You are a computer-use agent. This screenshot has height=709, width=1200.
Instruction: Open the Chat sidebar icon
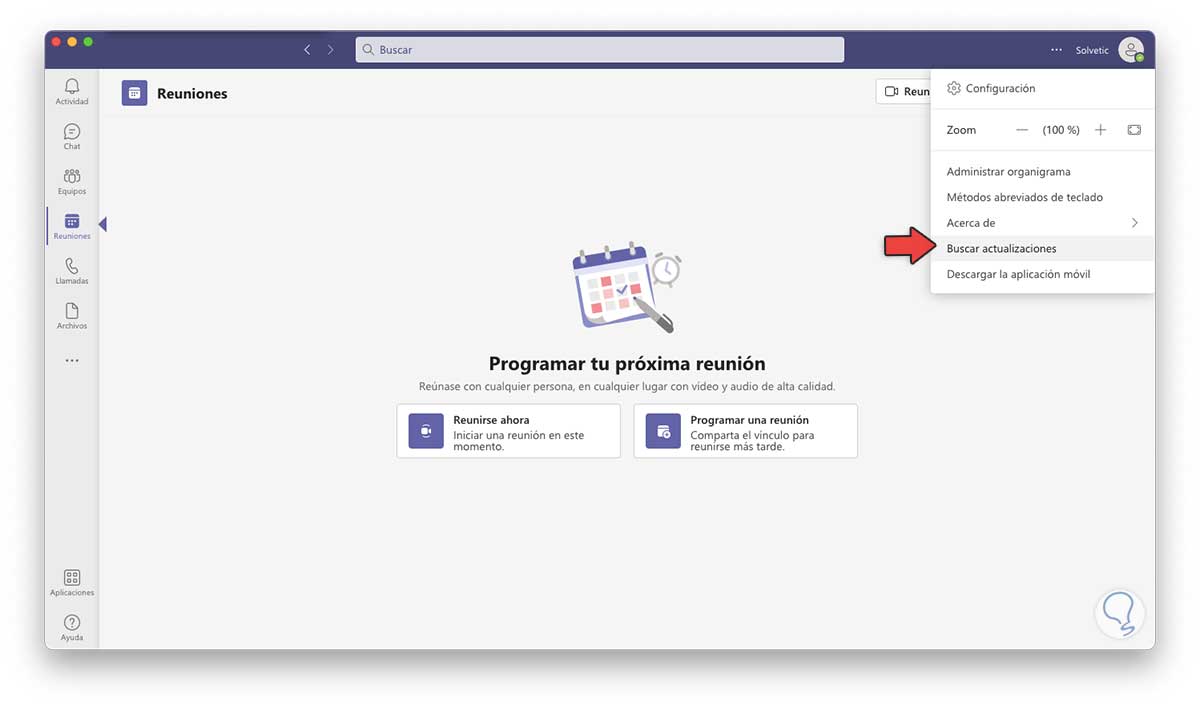72,132
